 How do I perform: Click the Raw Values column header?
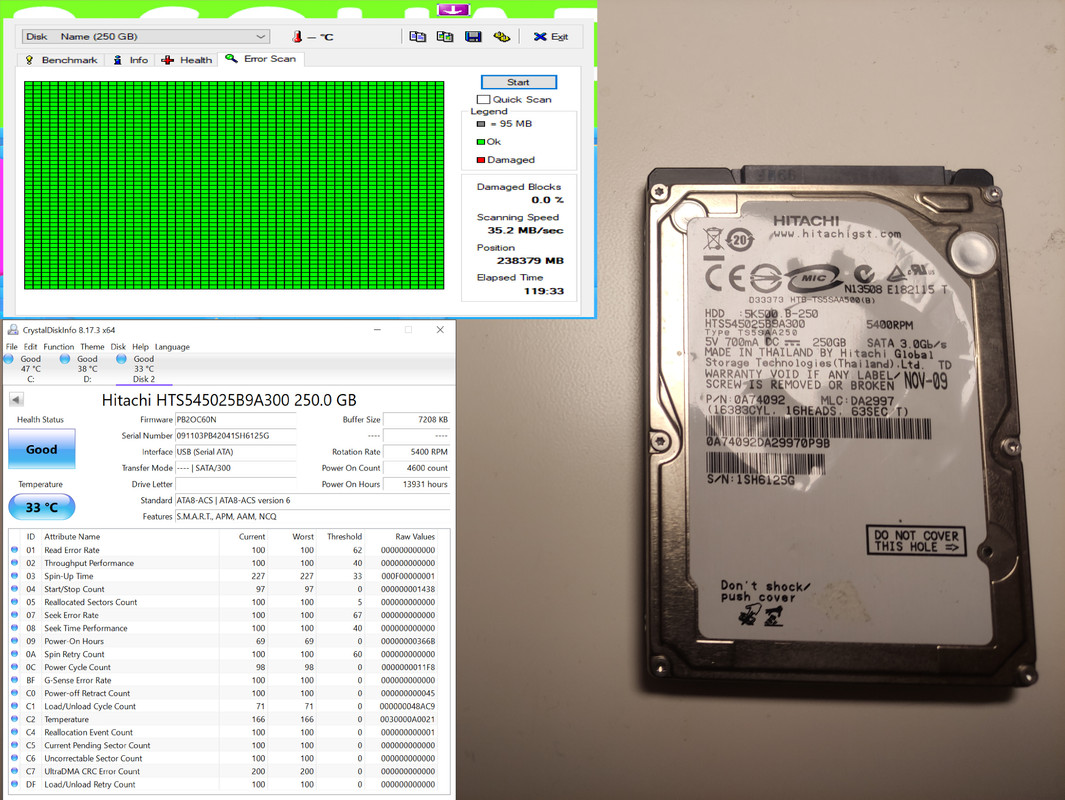pyautogui.click(x=415, y=537)
